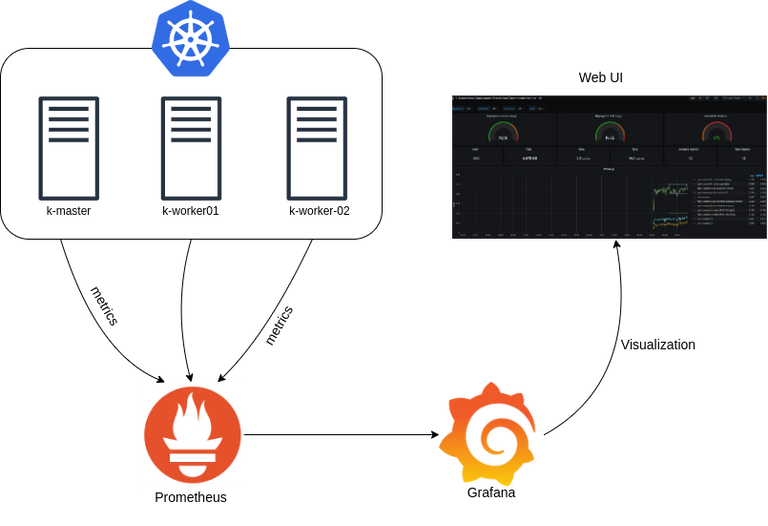Click the Prometheus flame logo
Image resolution: width=768 pixels, height=526 pixels.
192,435
